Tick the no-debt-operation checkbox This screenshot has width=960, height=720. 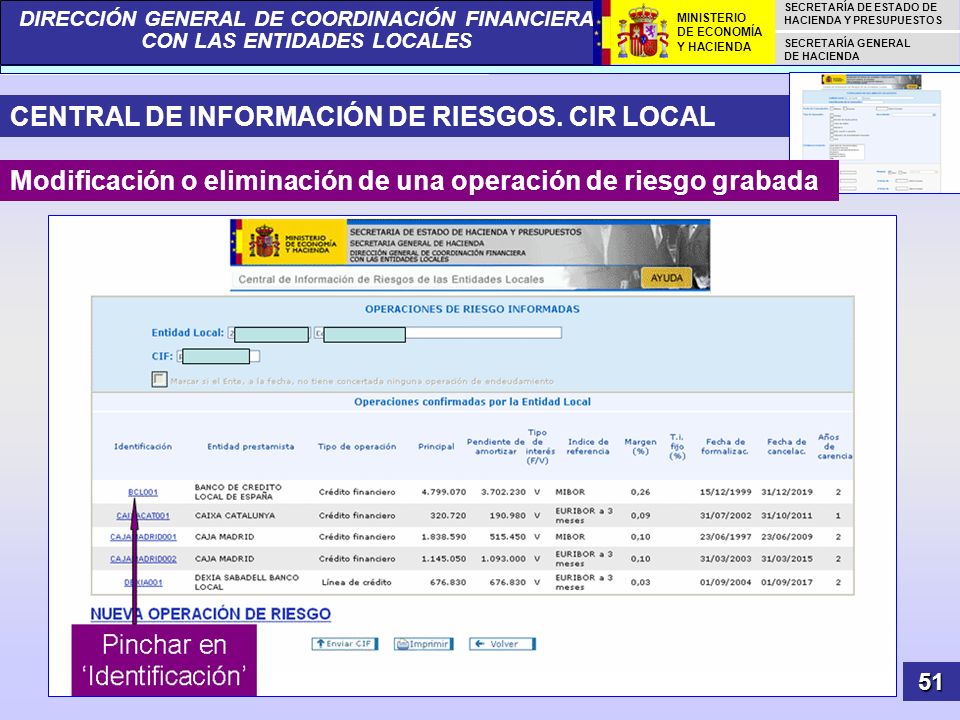click(x=159, y=380)
